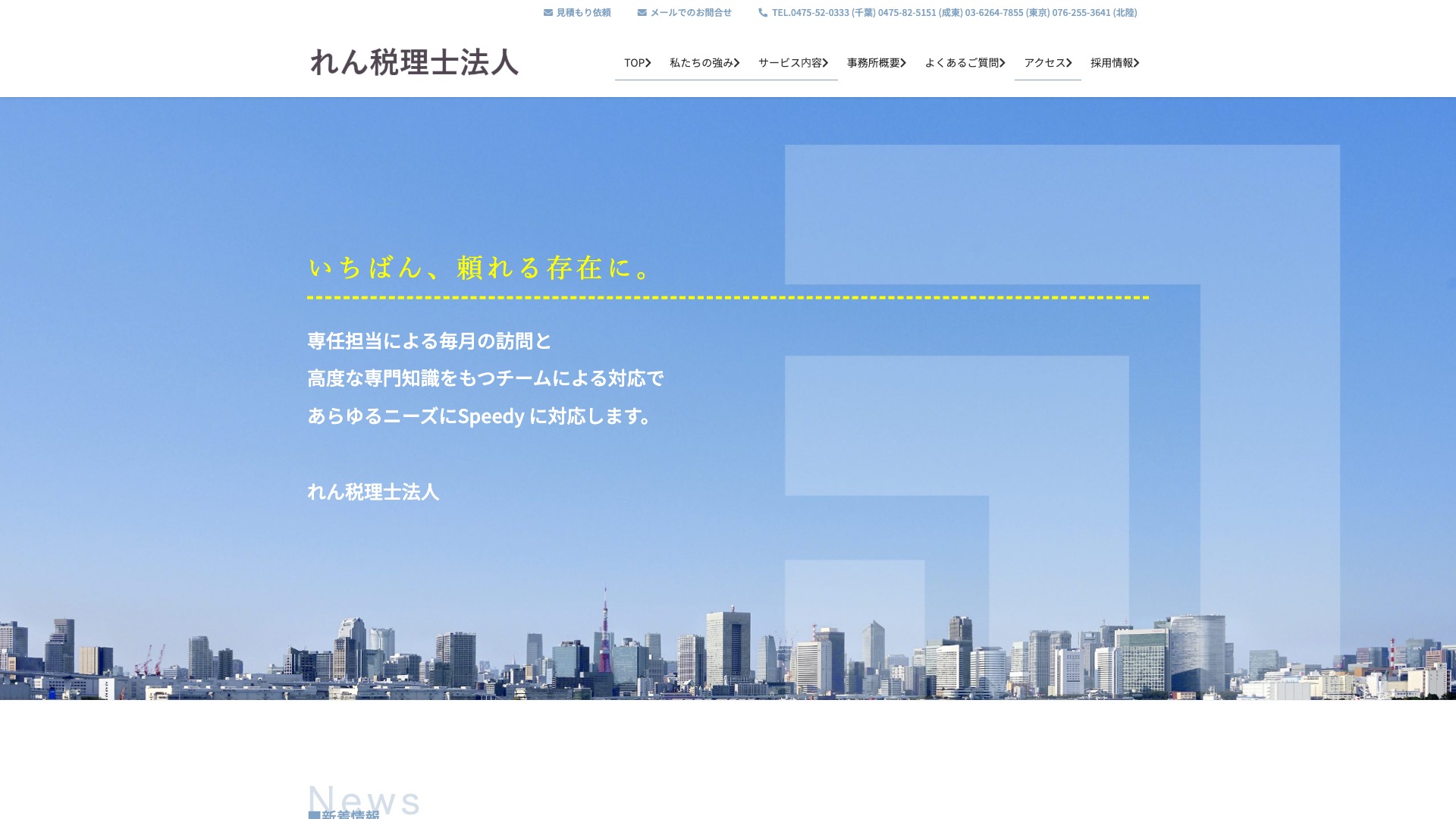This screenshot has width=1456, height=819.
Task: Click the 見積もり依頼 link
Action: [583, 13]
